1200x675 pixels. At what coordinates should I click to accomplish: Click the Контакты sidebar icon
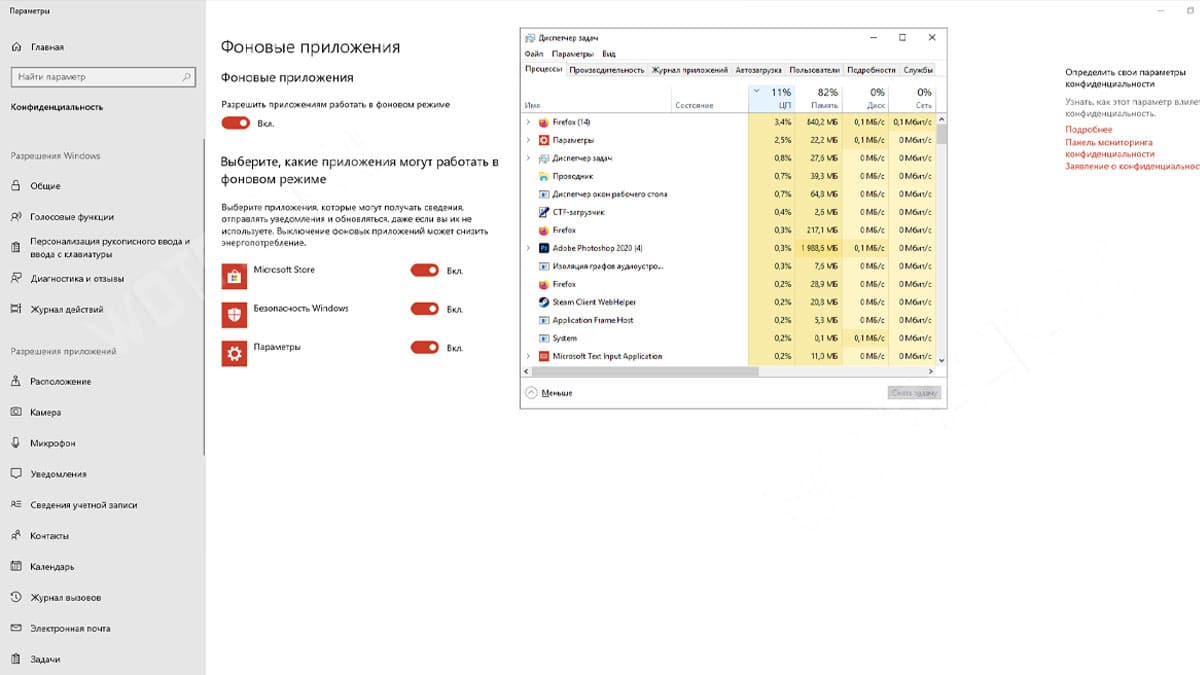coord(16,536)
